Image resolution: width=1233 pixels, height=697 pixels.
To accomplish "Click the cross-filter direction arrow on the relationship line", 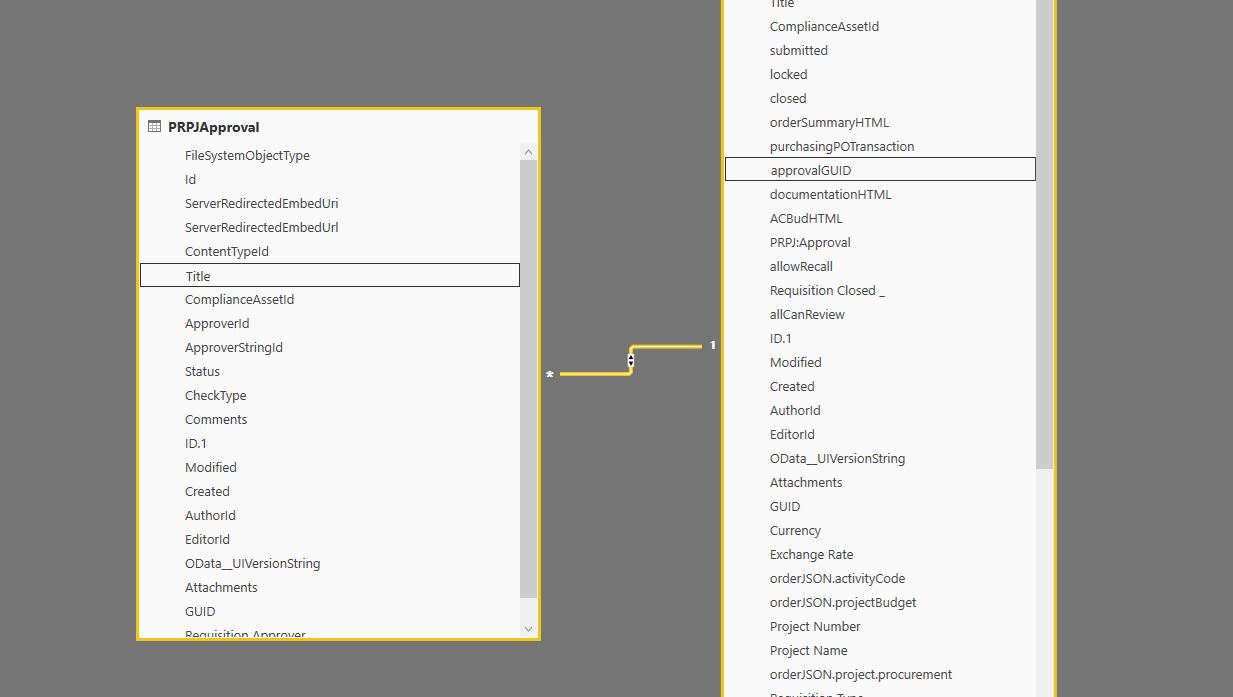I will pyautogui.click(x=631, y=360).
